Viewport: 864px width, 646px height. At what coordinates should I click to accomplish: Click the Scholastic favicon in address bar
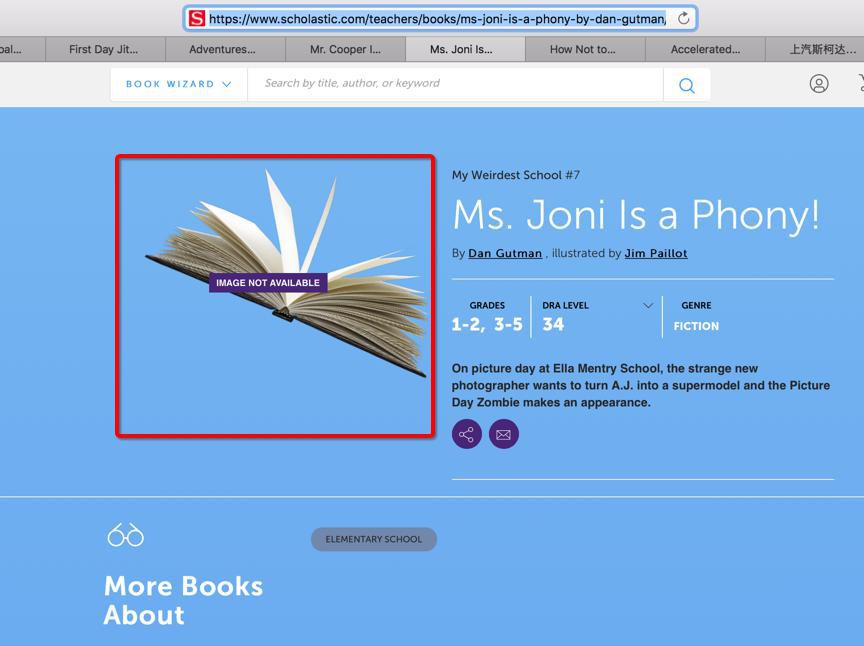point(197,19)
